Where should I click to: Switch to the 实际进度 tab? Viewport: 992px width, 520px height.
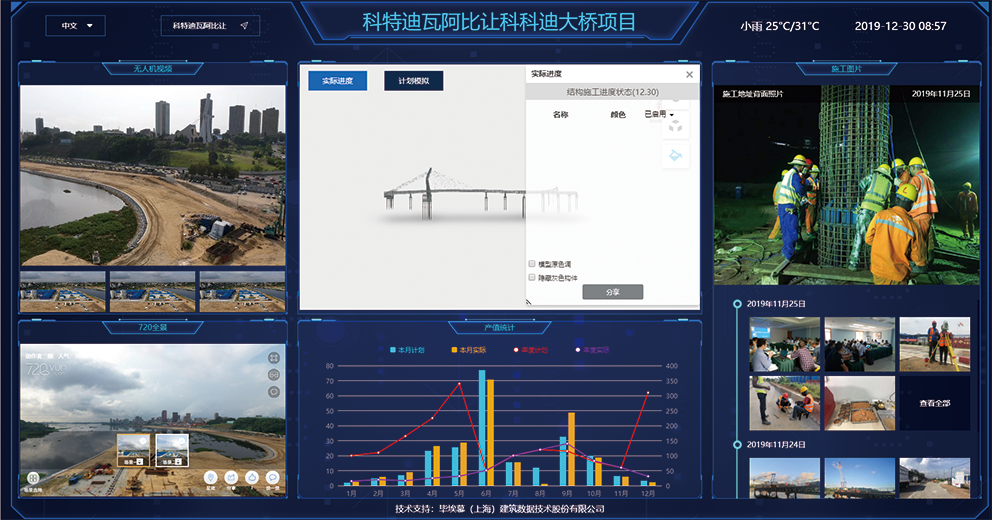(337, 81)
